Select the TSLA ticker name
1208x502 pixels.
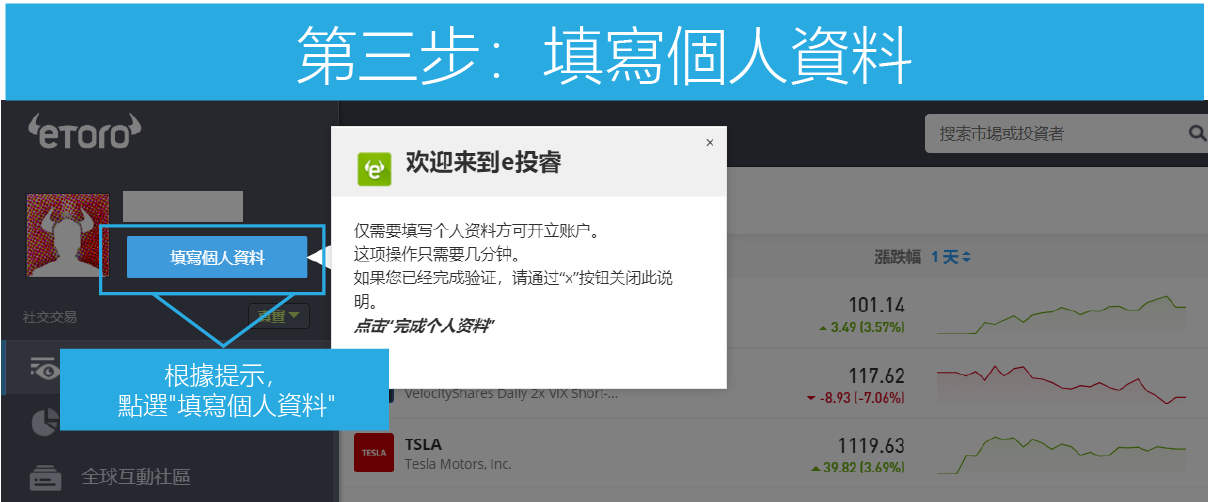point(423,443)
